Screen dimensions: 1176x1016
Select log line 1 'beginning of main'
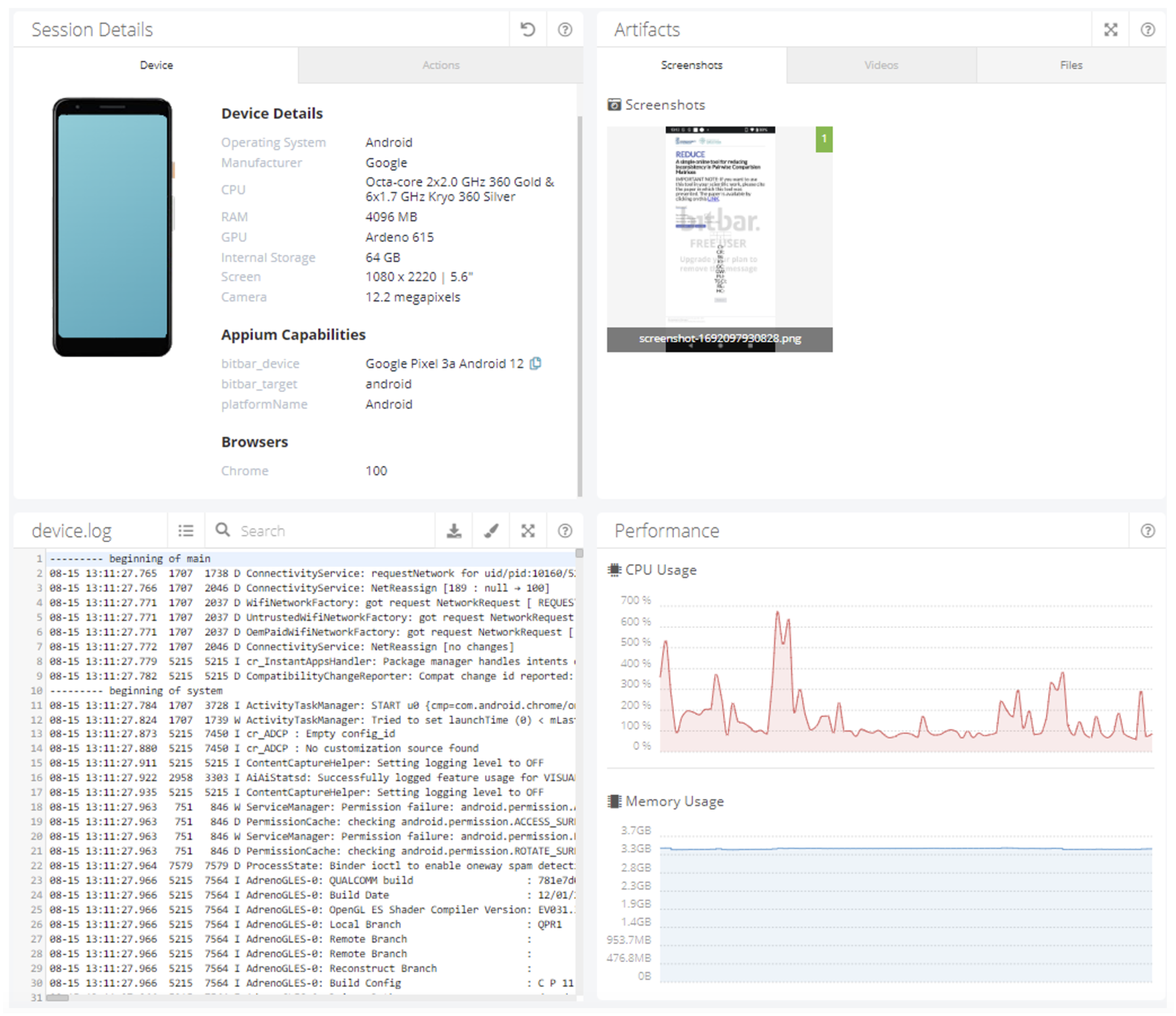coord(311,559)
